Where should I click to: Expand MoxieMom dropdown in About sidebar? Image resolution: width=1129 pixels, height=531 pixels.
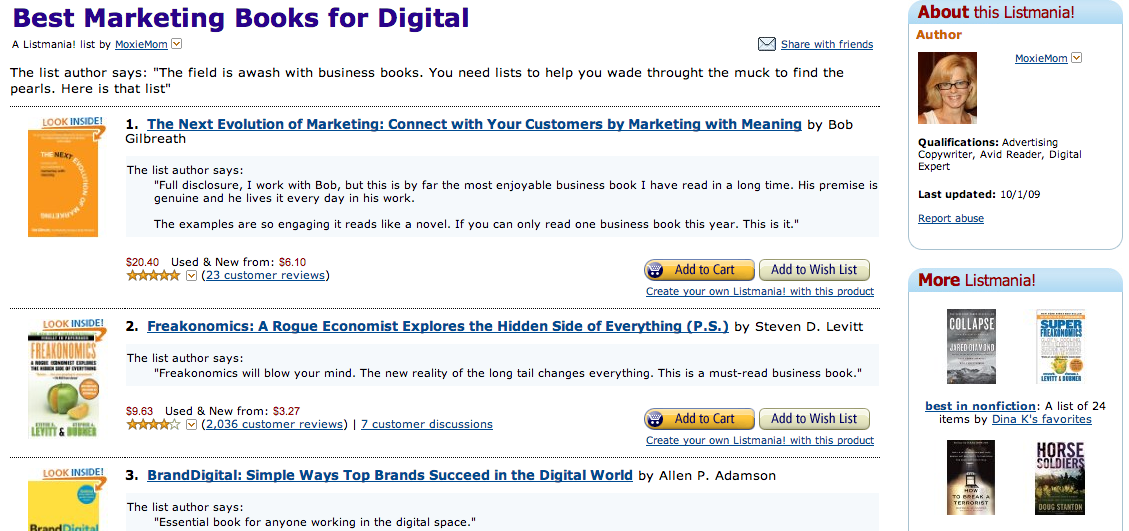point(1076,58)
